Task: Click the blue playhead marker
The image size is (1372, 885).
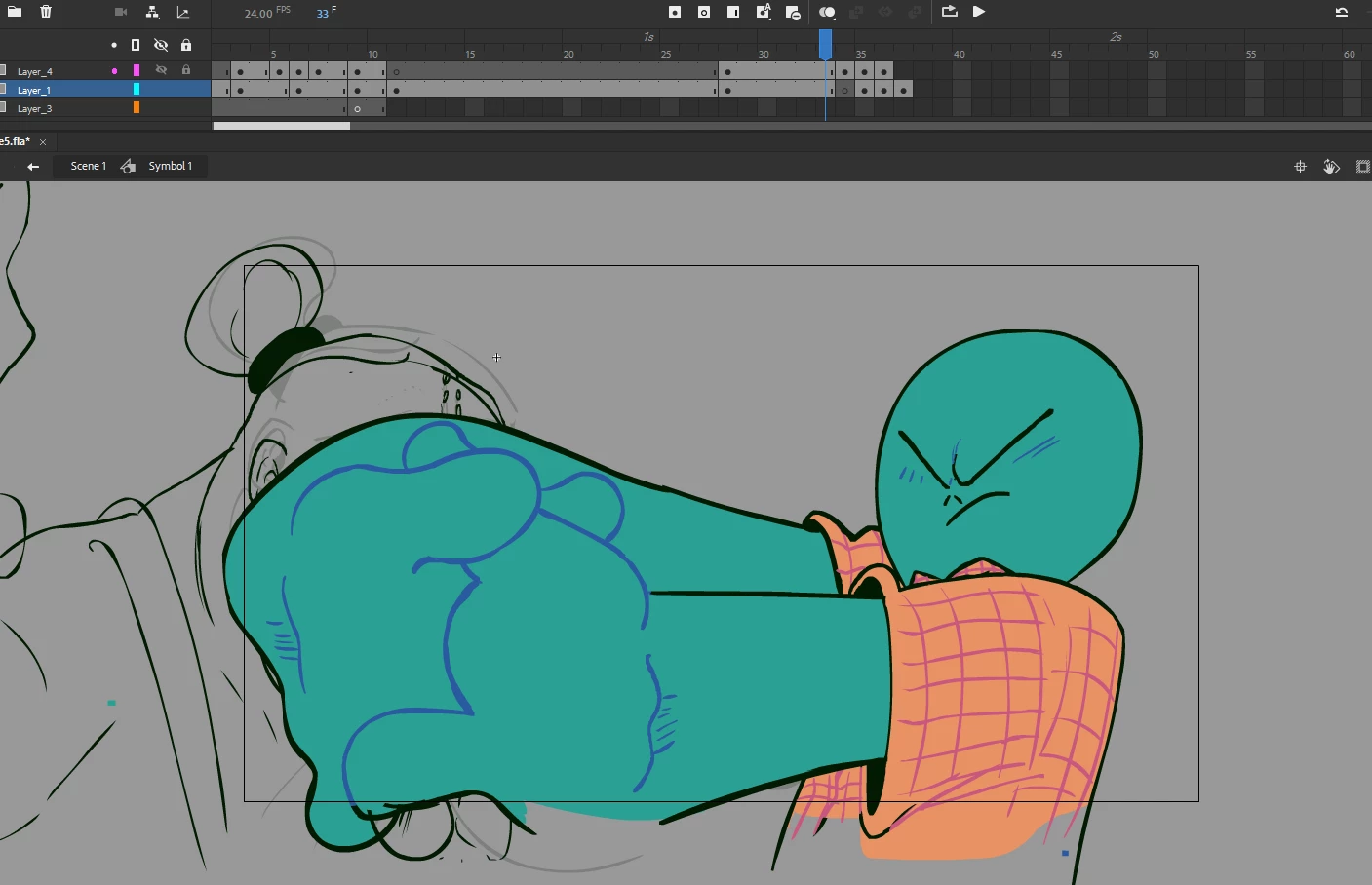Action: [x=826, y=45]
